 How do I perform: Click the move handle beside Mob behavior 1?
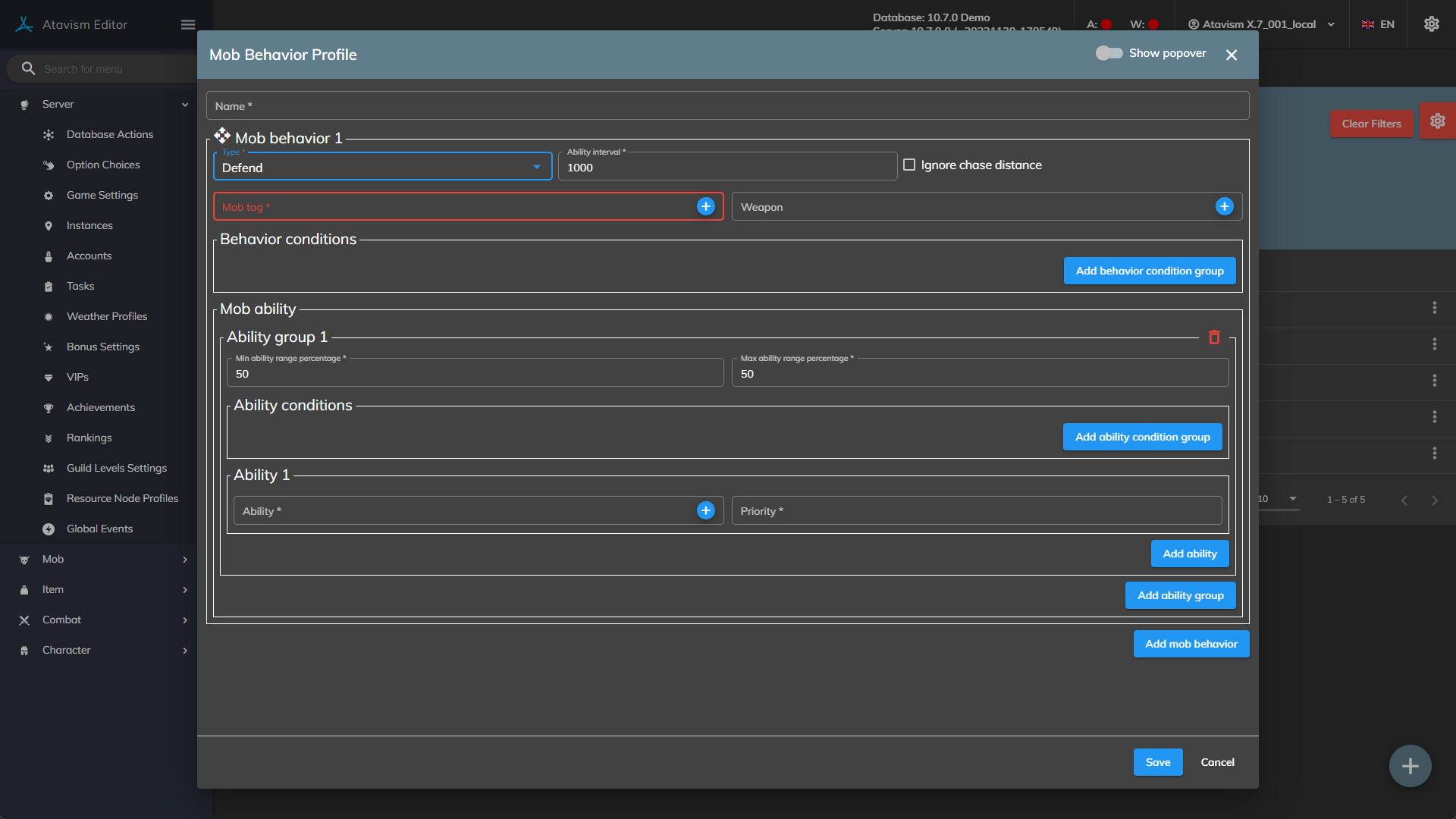[x=221, y=136]
